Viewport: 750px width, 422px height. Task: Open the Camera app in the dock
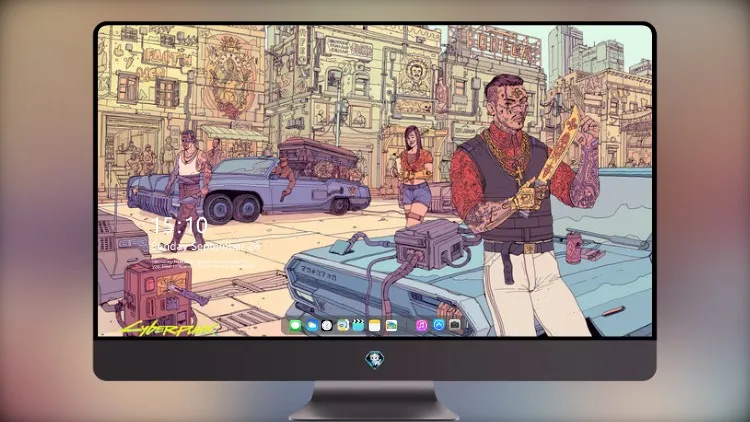click(455, 325)
